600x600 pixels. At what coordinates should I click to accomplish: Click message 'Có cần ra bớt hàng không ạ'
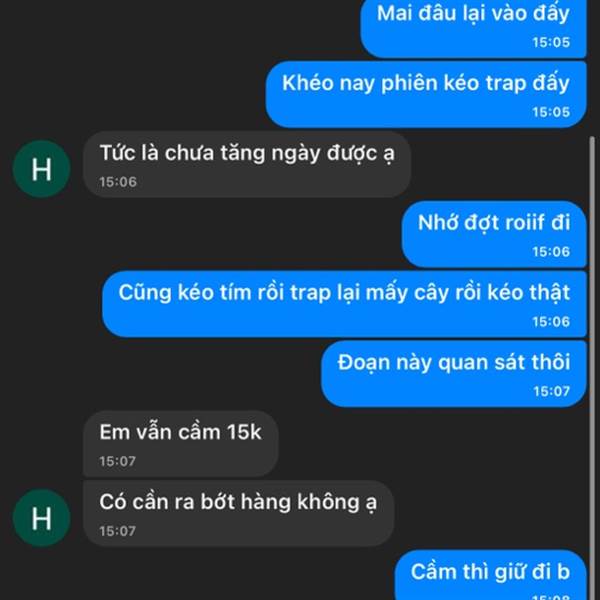pos(238,513)
